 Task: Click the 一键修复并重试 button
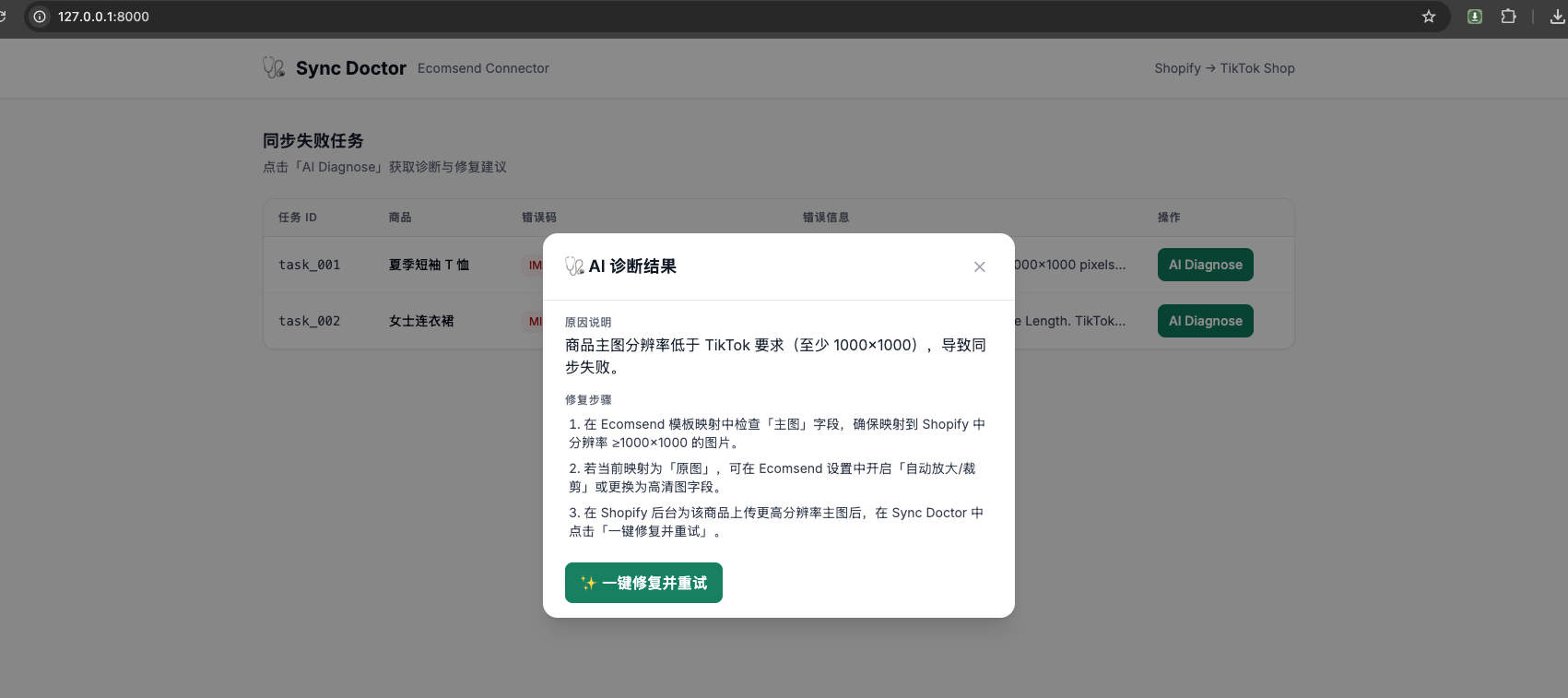(643, 583)
